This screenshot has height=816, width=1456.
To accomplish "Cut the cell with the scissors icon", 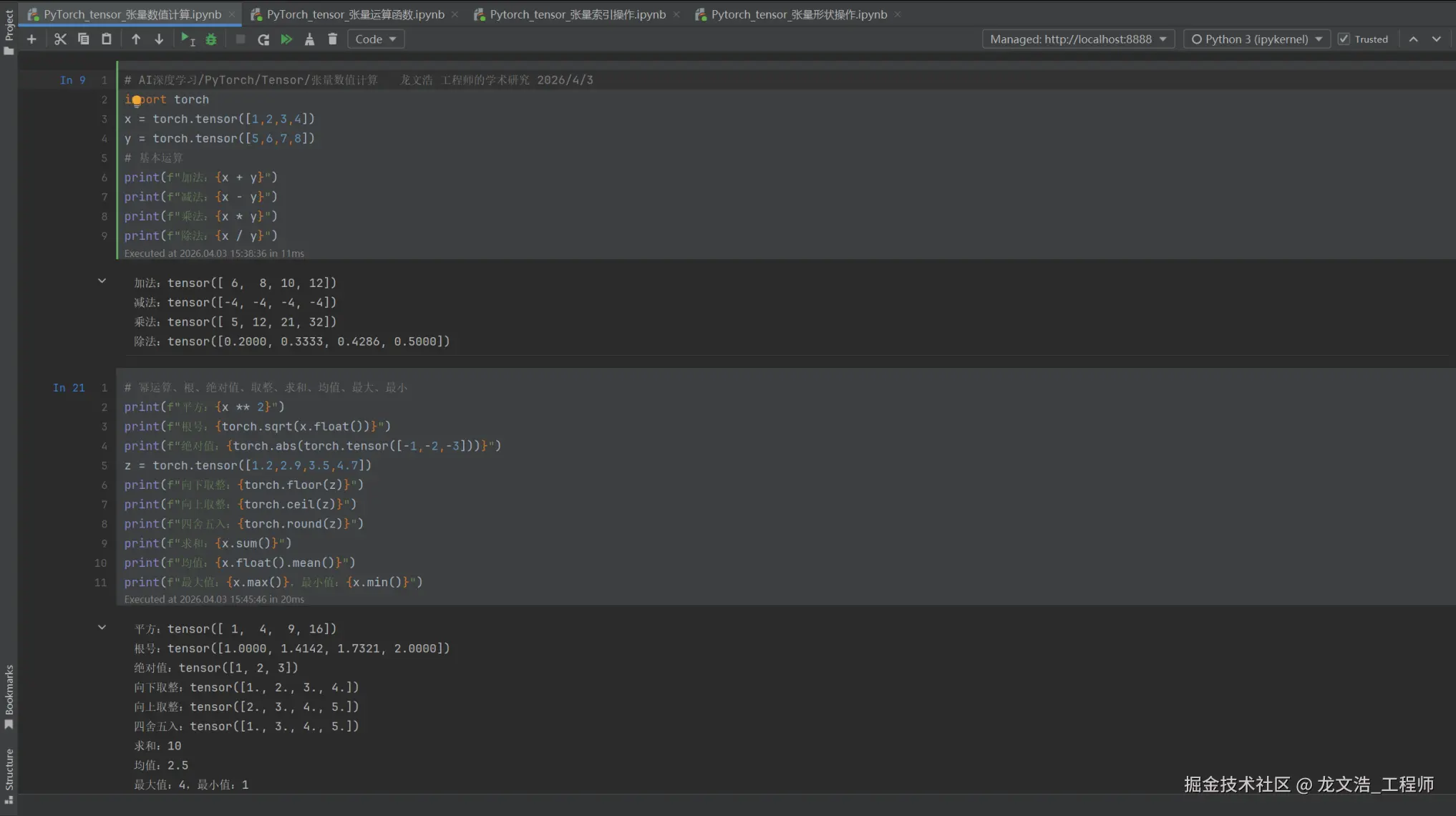I will [x=60, y=39].
